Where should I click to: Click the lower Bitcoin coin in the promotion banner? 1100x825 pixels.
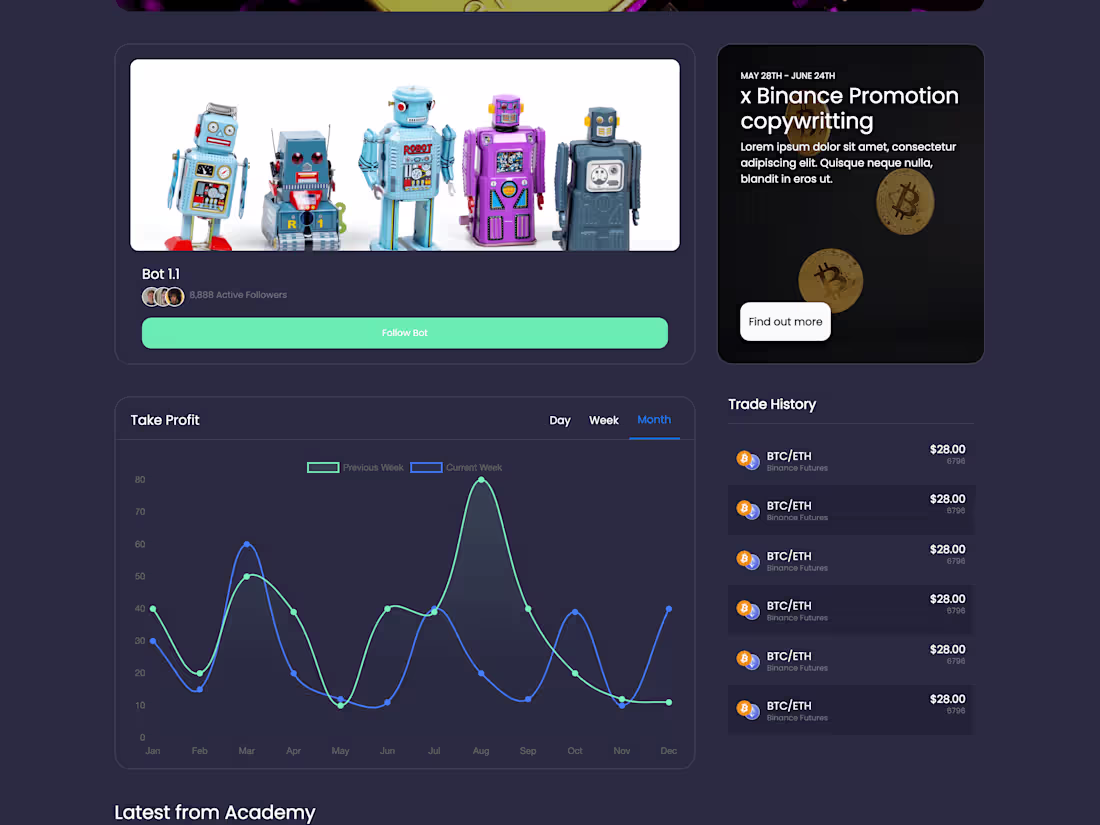coord(831,280)
